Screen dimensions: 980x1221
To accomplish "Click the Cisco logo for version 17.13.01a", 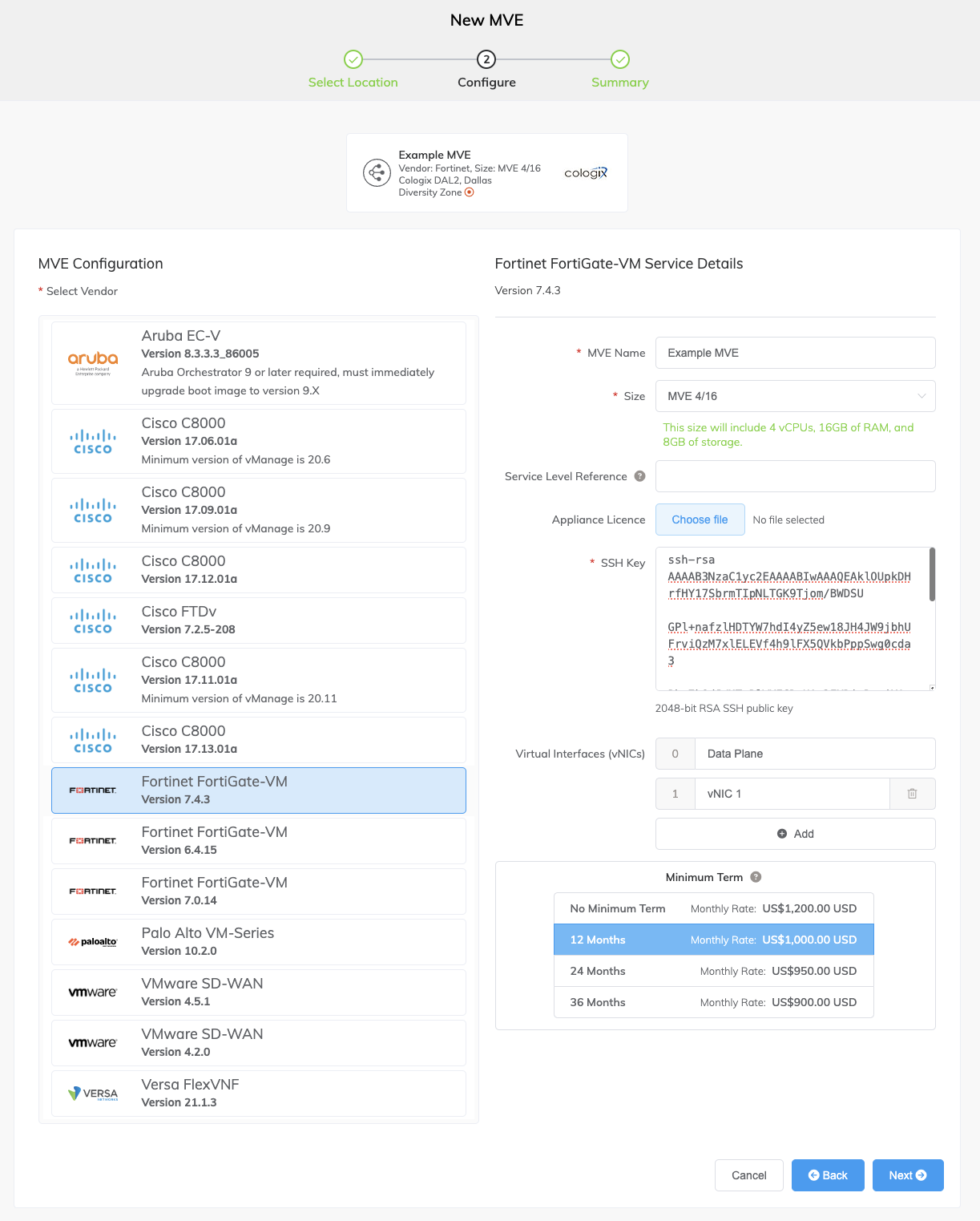I will coord(93,741).
